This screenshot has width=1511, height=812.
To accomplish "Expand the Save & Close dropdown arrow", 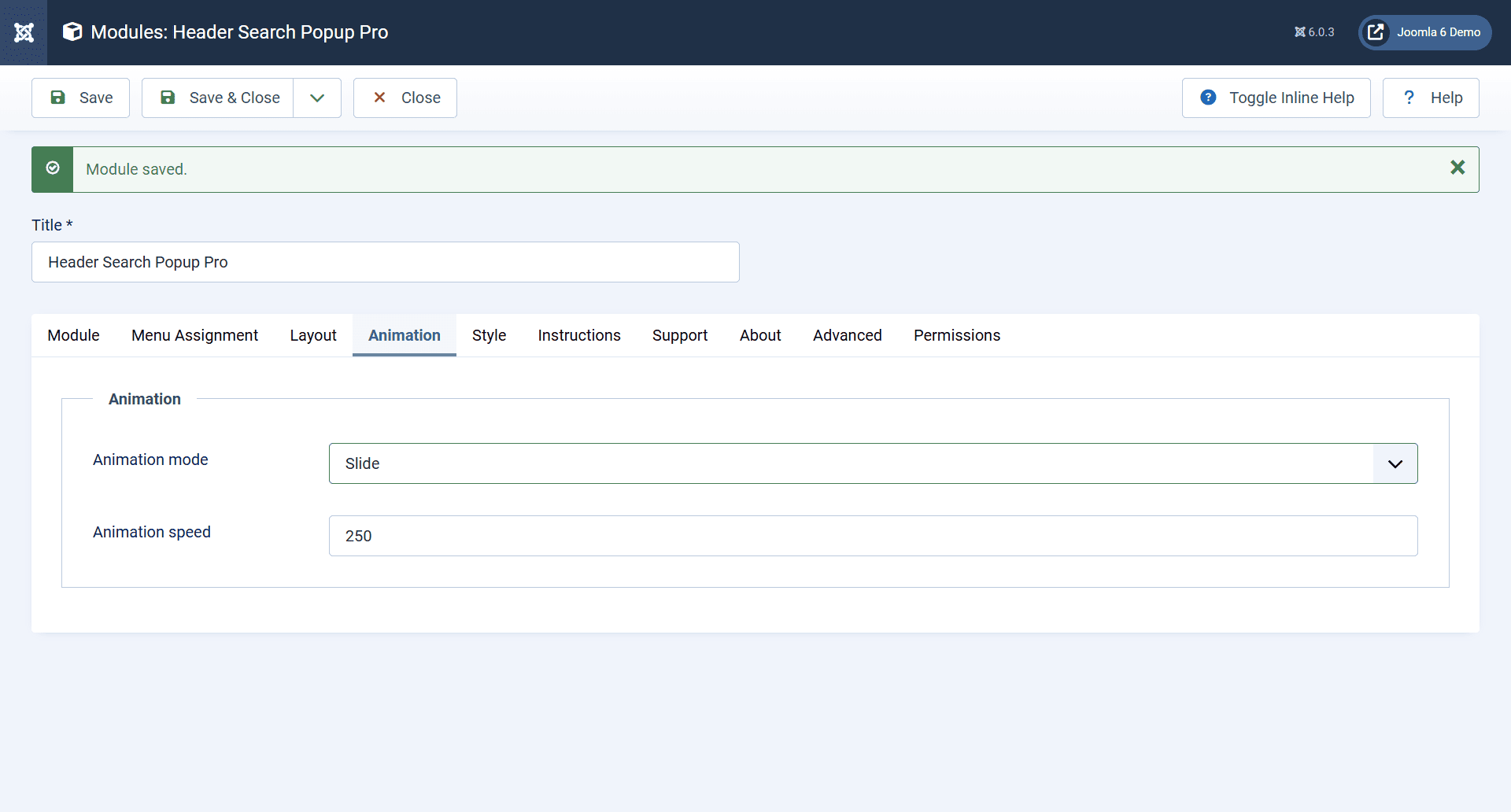I will click(x=317, y=98).
